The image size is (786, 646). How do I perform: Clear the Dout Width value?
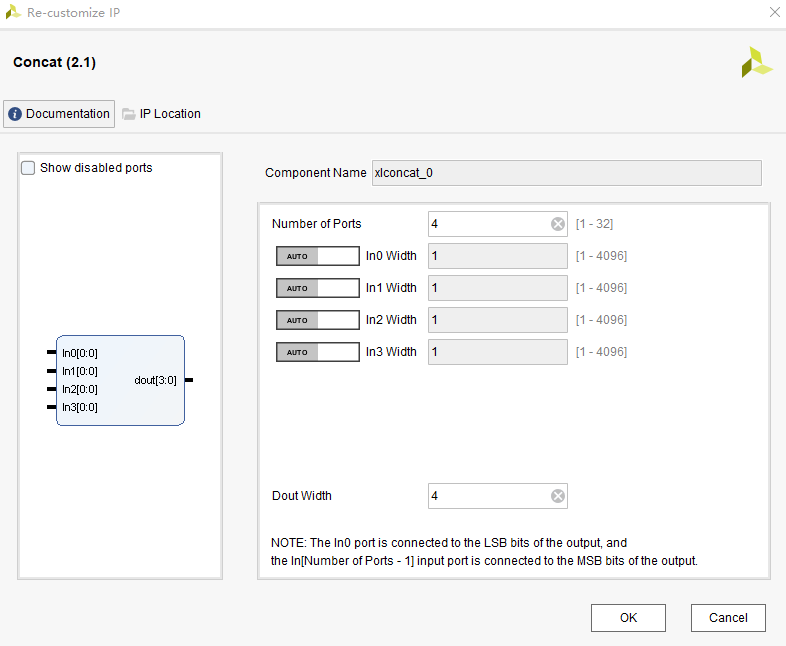point(558,496)
